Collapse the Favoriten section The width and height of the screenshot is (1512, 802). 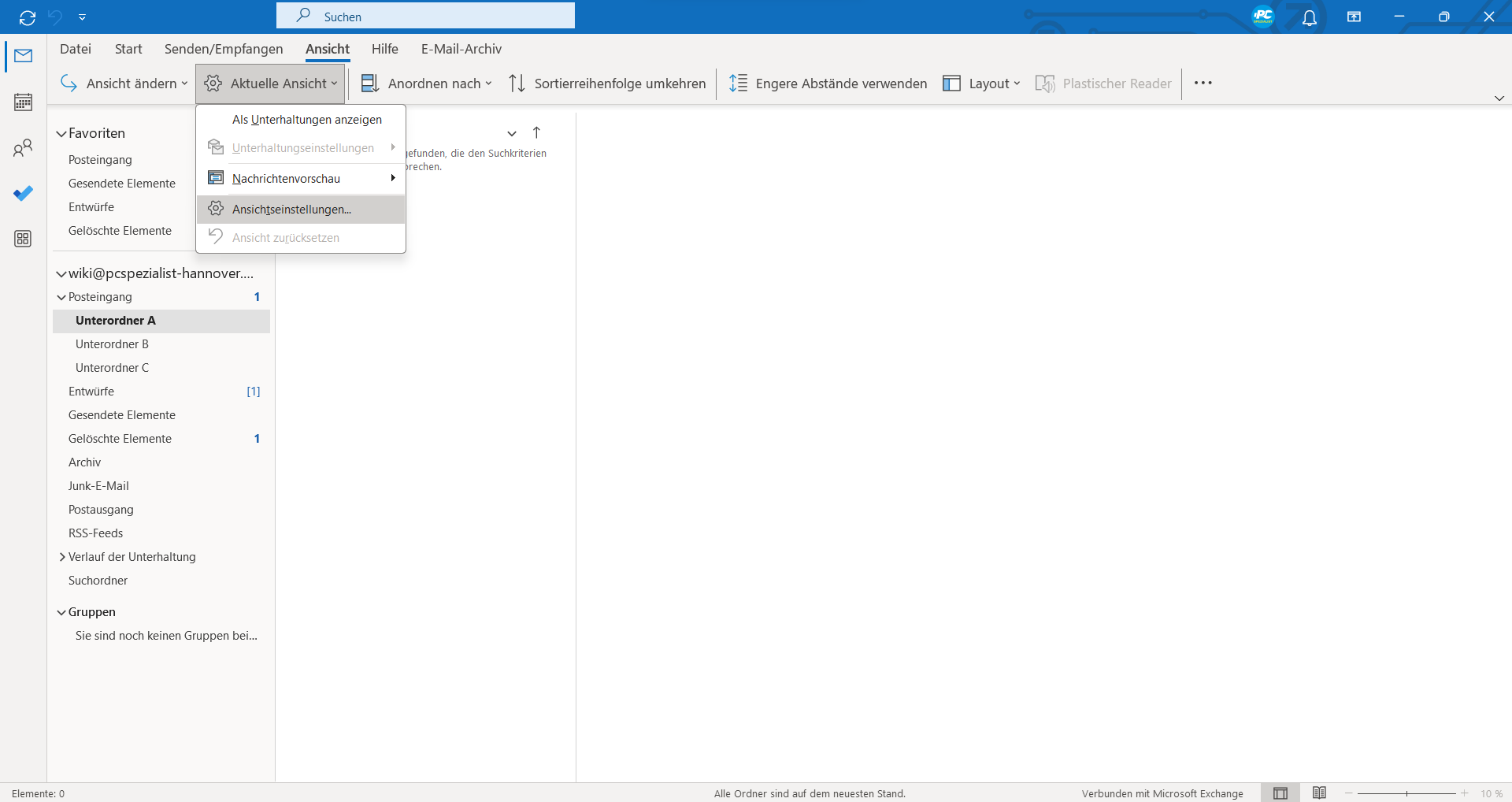(x=61, y=134)
